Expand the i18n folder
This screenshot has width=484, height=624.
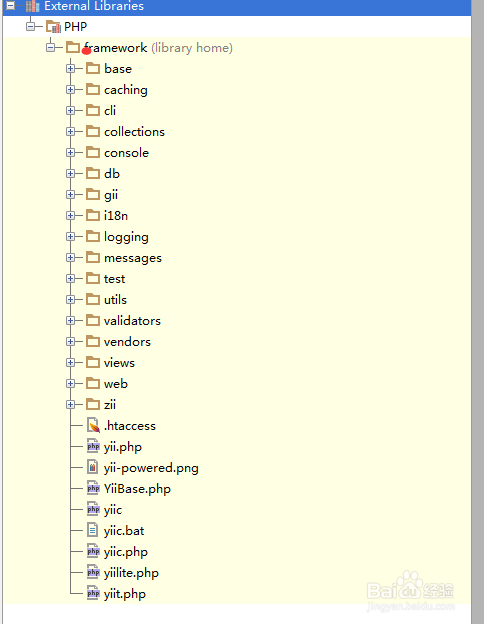70,216
